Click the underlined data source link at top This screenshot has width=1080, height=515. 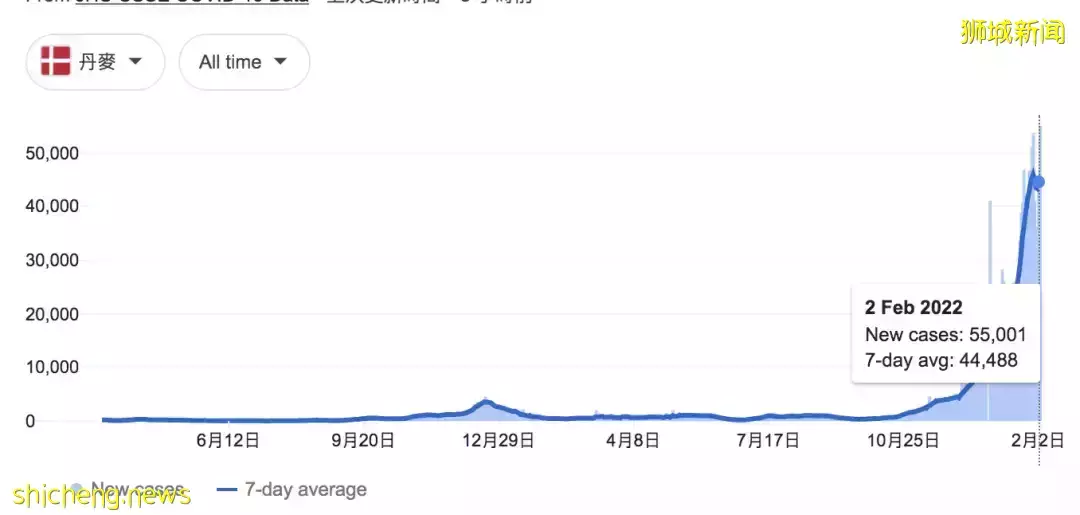[190, 2]
